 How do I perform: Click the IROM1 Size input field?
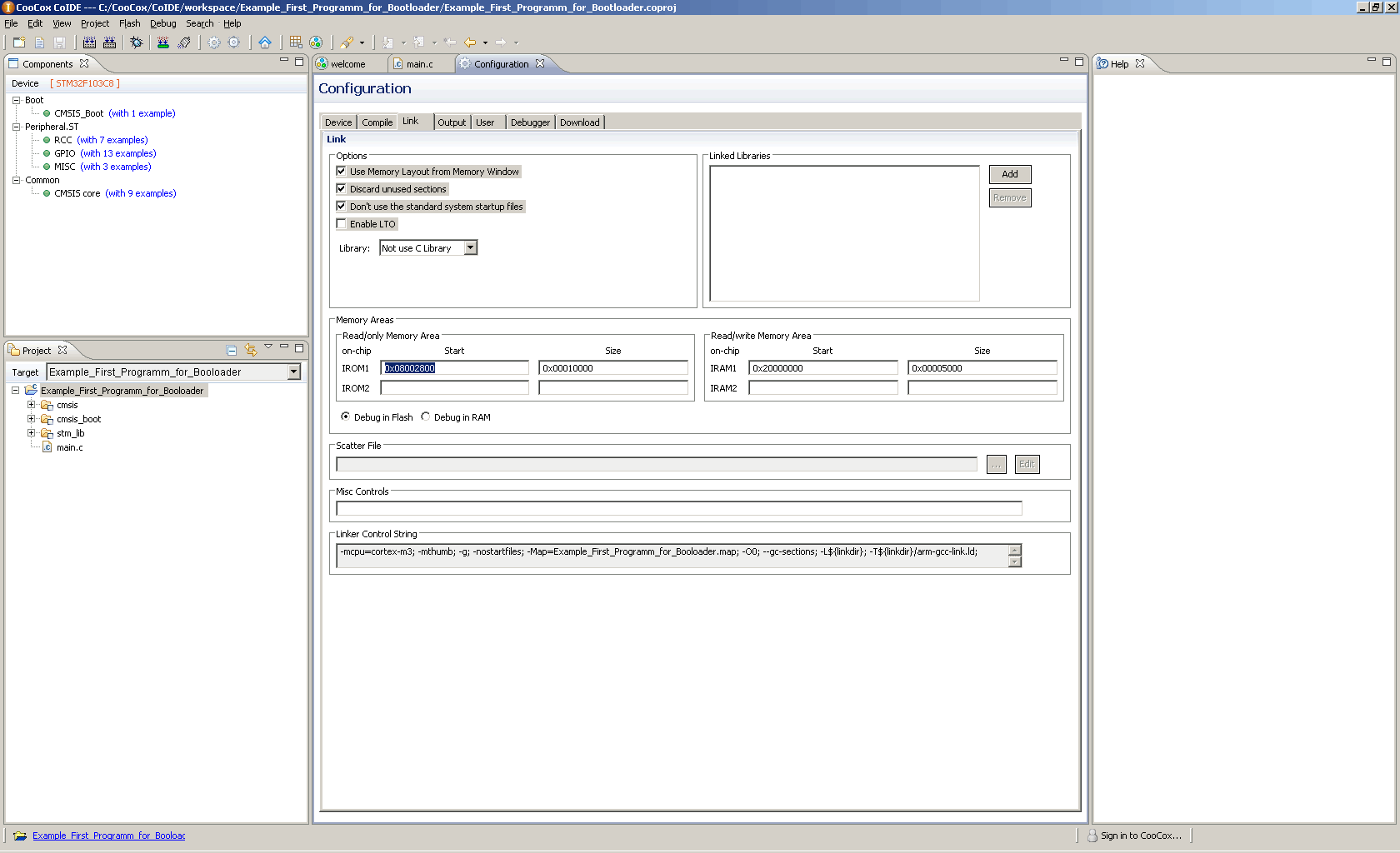click(x=612, y=368)
